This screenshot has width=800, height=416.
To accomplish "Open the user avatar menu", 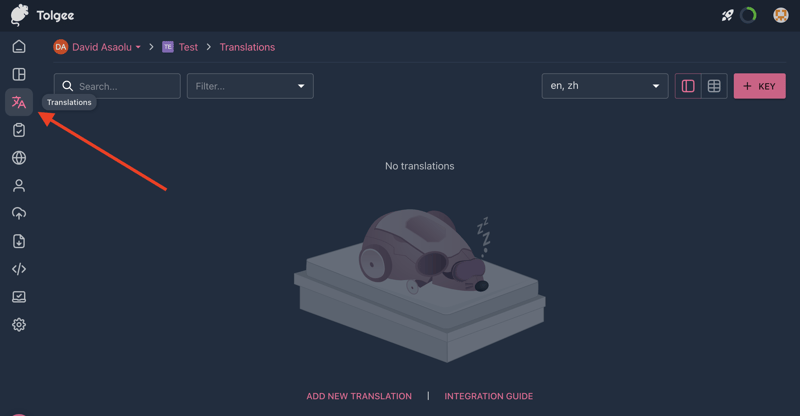I will (x=781, y=15).
